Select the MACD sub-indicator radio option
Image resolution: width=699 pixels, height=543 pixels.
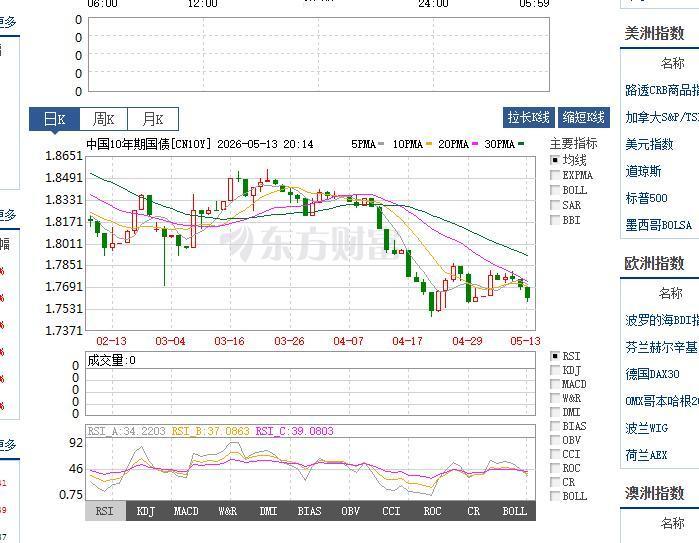click(555, 384)
